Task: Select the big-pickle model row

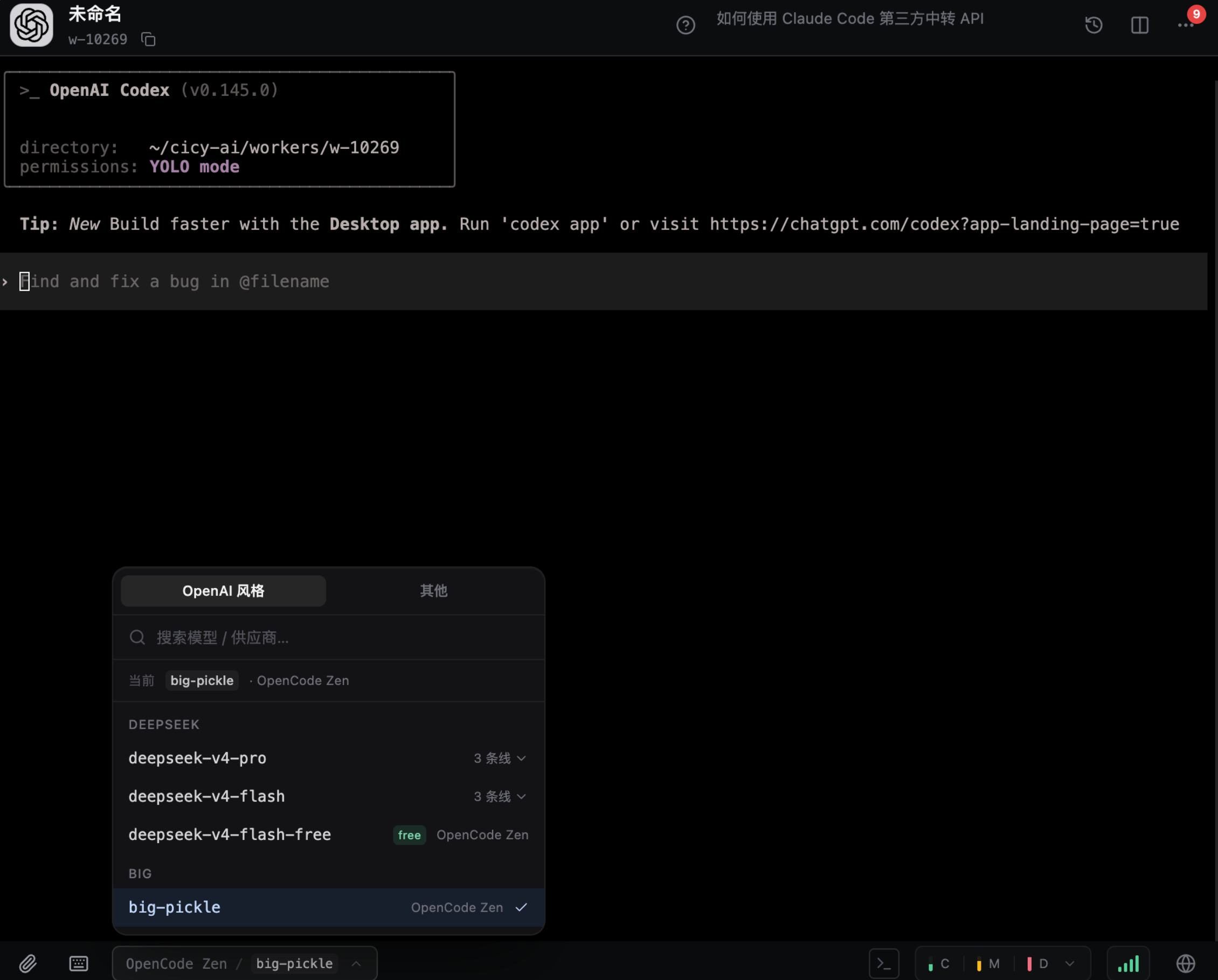Action: 329,907
